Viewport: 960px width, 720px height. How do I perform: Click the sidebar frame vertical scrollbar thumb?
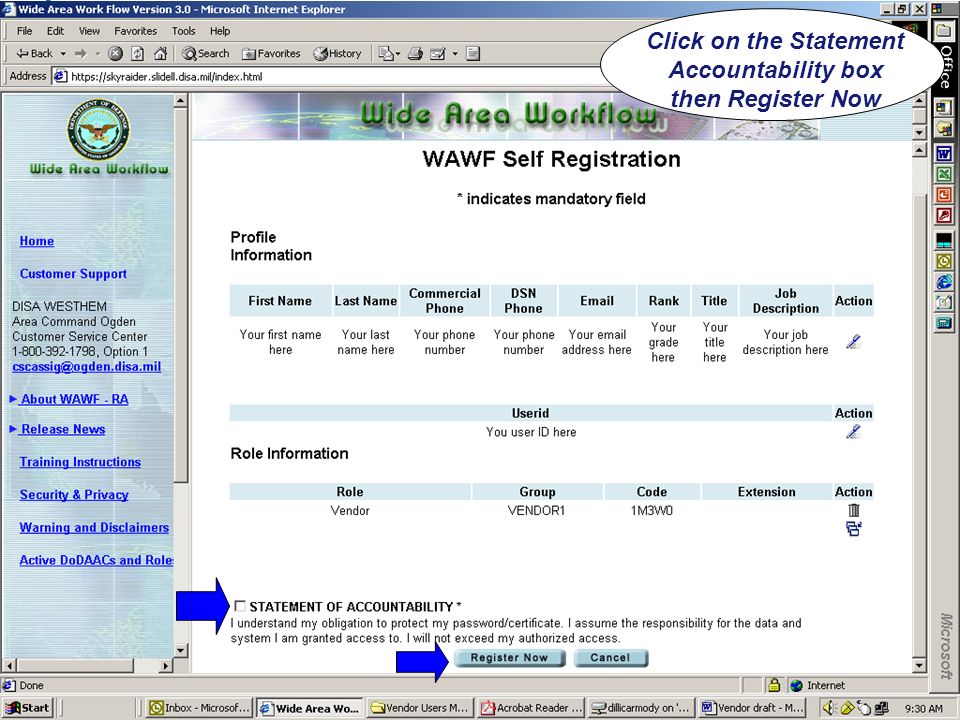click(x=181, y=296)
